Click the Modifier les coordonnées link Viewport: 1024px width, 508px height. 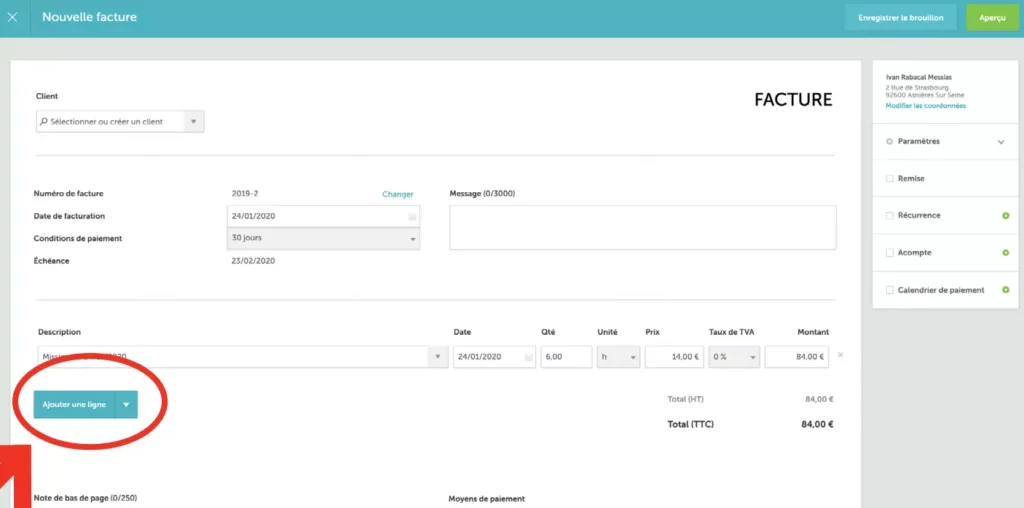pos(926,105)
